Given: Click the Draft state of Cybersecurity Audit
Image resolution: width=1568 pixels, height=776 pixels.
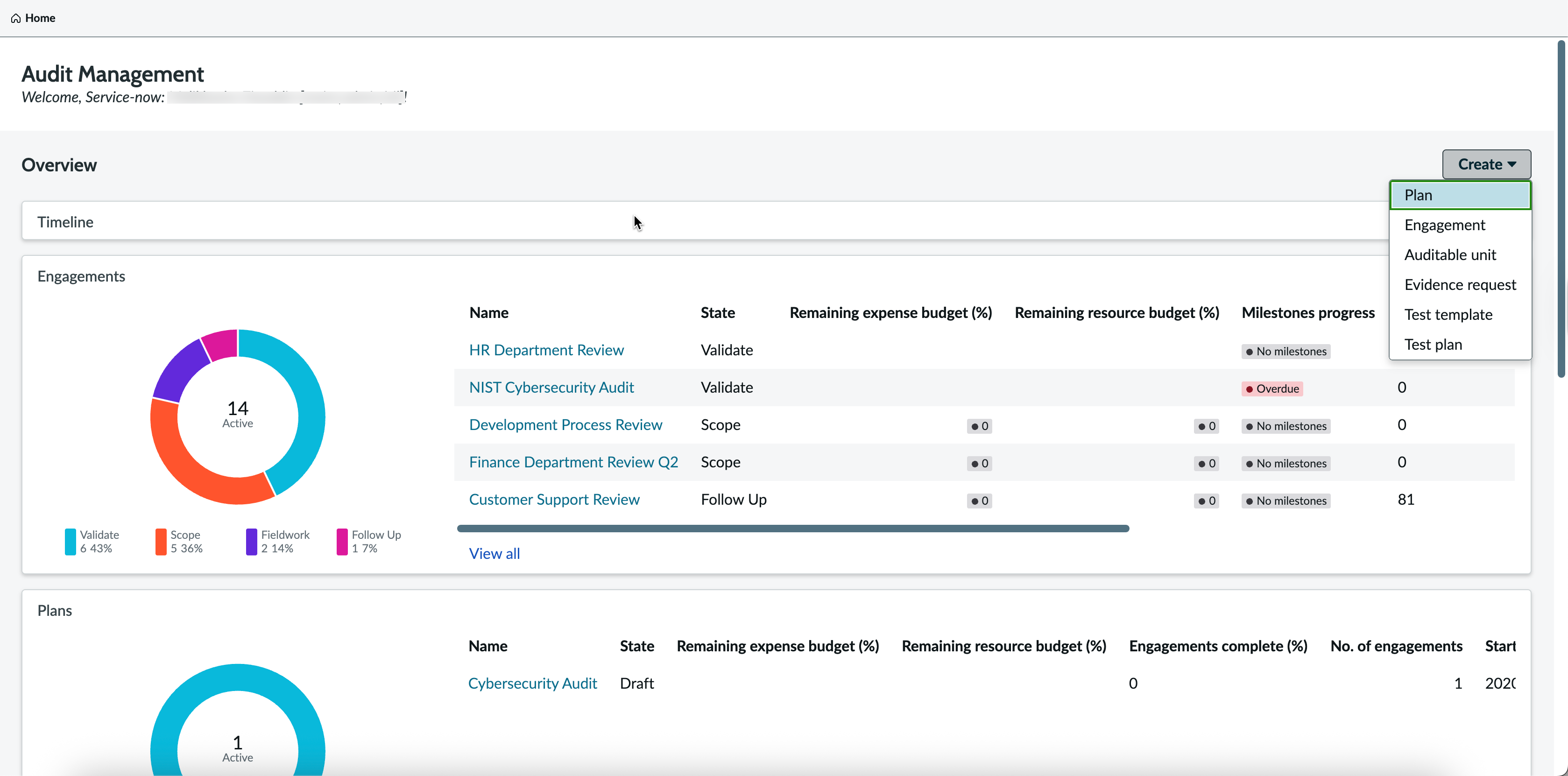Looking at the screenshot, I should point(637,684).
